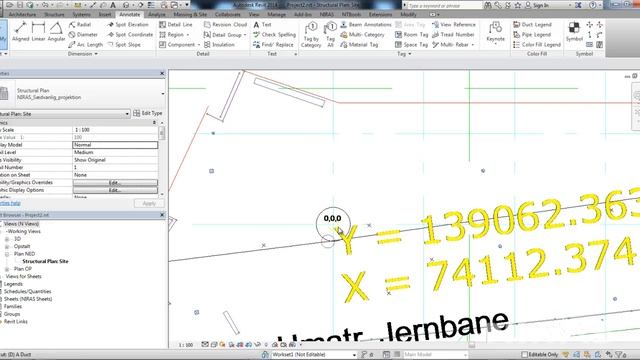Switch to the Analyze ribbon tab

[157, 14]
